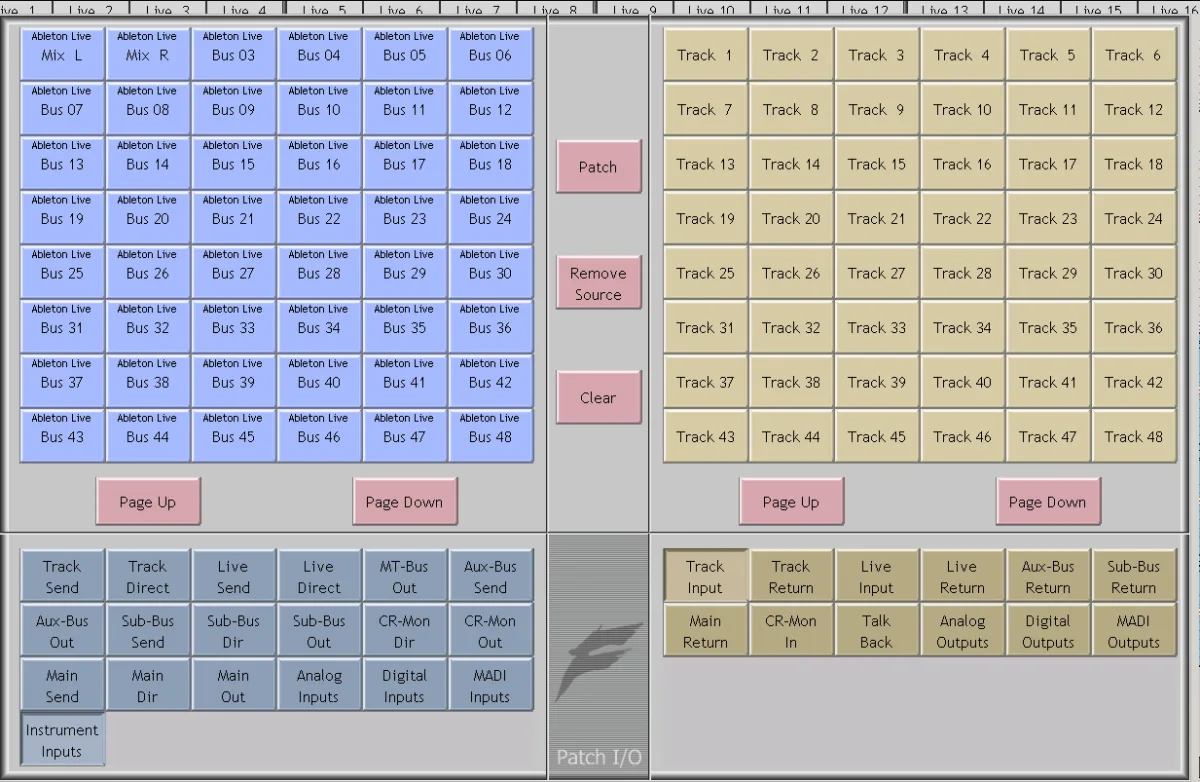1200x782 pixels.
Task: Page Up in the Track destination grid
Action: pyautogui.click(x=791, y=502)
